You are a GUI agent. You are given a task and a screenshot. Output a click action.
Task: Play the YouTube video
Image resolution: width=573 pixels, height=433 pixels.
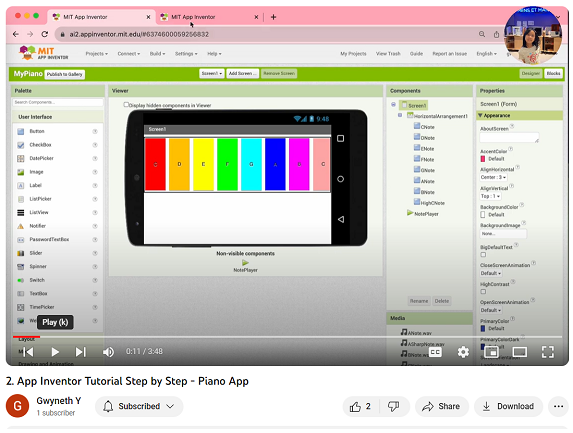pos(55,352)
